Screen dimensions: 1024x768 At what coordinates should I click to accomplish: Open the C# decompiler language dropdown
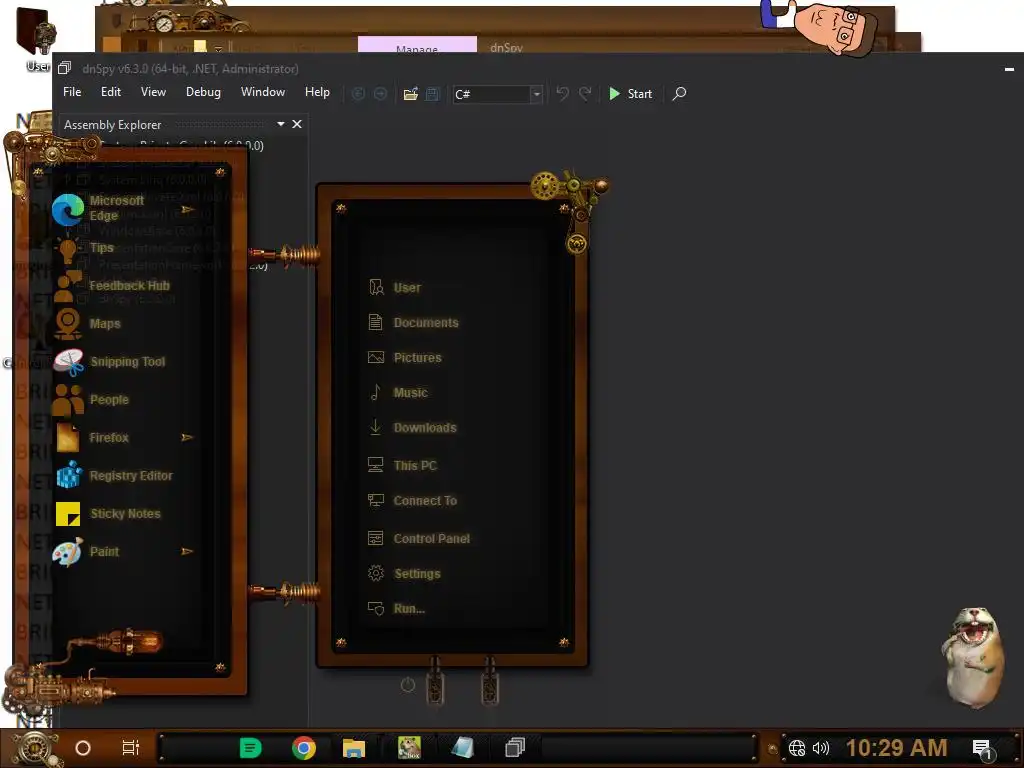click(x=498, y=94)
